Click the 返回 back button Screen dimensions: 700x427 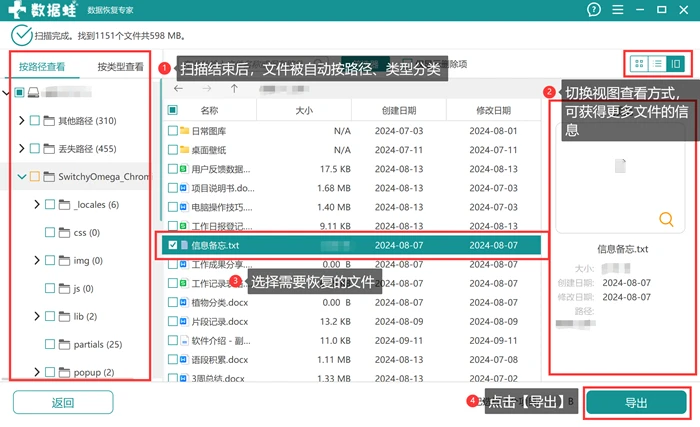coord(63,403)
